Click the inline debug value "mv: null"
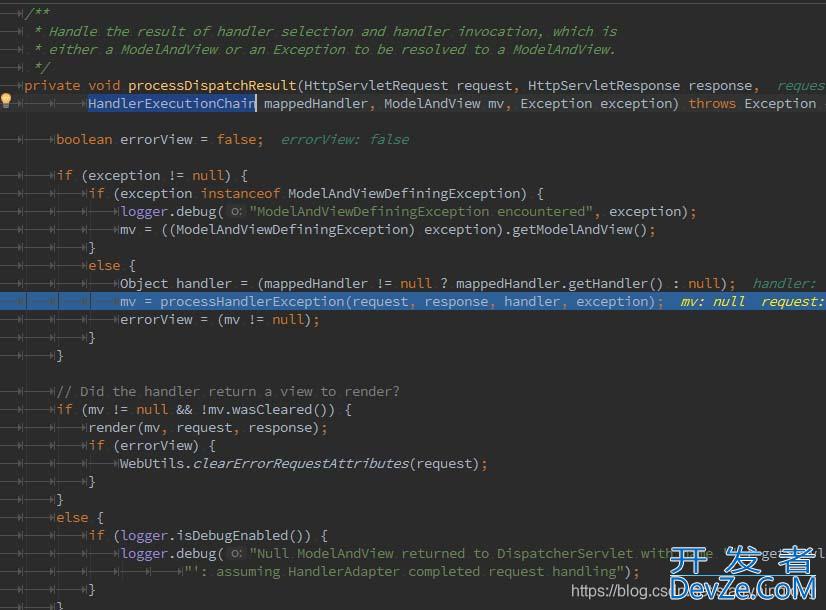The image size is (826, 610). tap(713, 302)
